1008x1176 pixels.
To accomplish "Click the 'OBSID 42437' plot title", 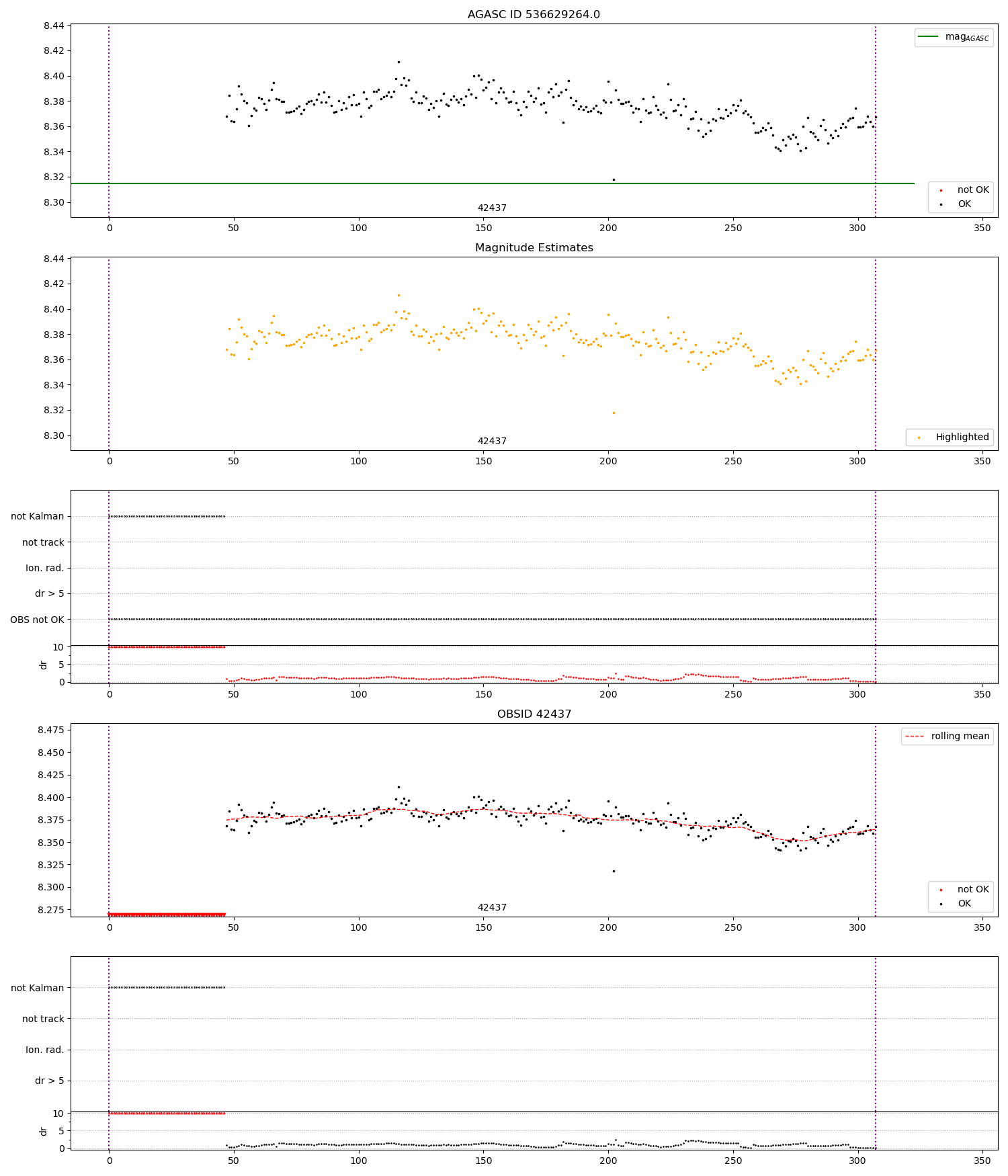I will tap(534, 714).
